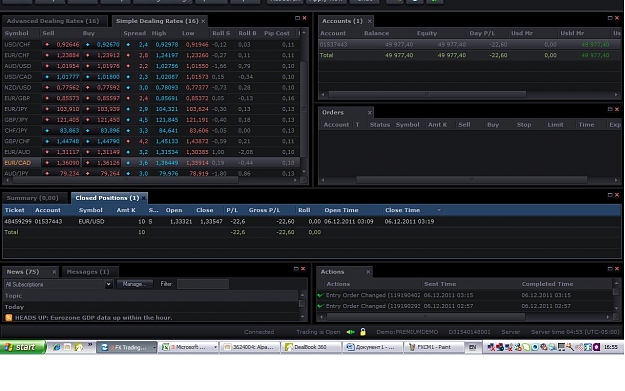Screen dimensions: 625x391
Task: Open the Close Time column sort arrow
Action: [x=439, y=210]
